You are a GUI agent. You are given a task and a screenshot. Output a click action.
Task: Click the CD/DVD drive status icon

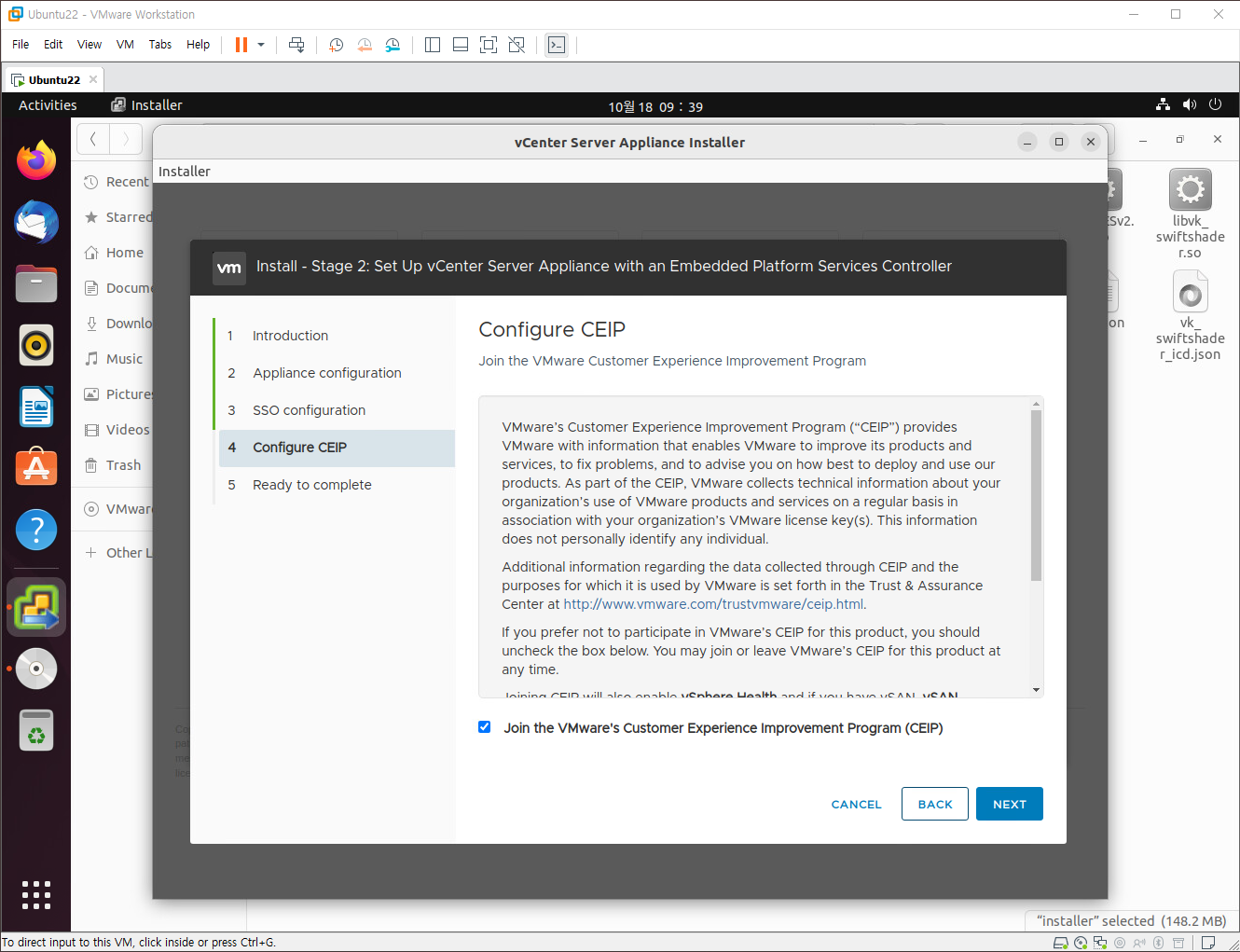1080,943
